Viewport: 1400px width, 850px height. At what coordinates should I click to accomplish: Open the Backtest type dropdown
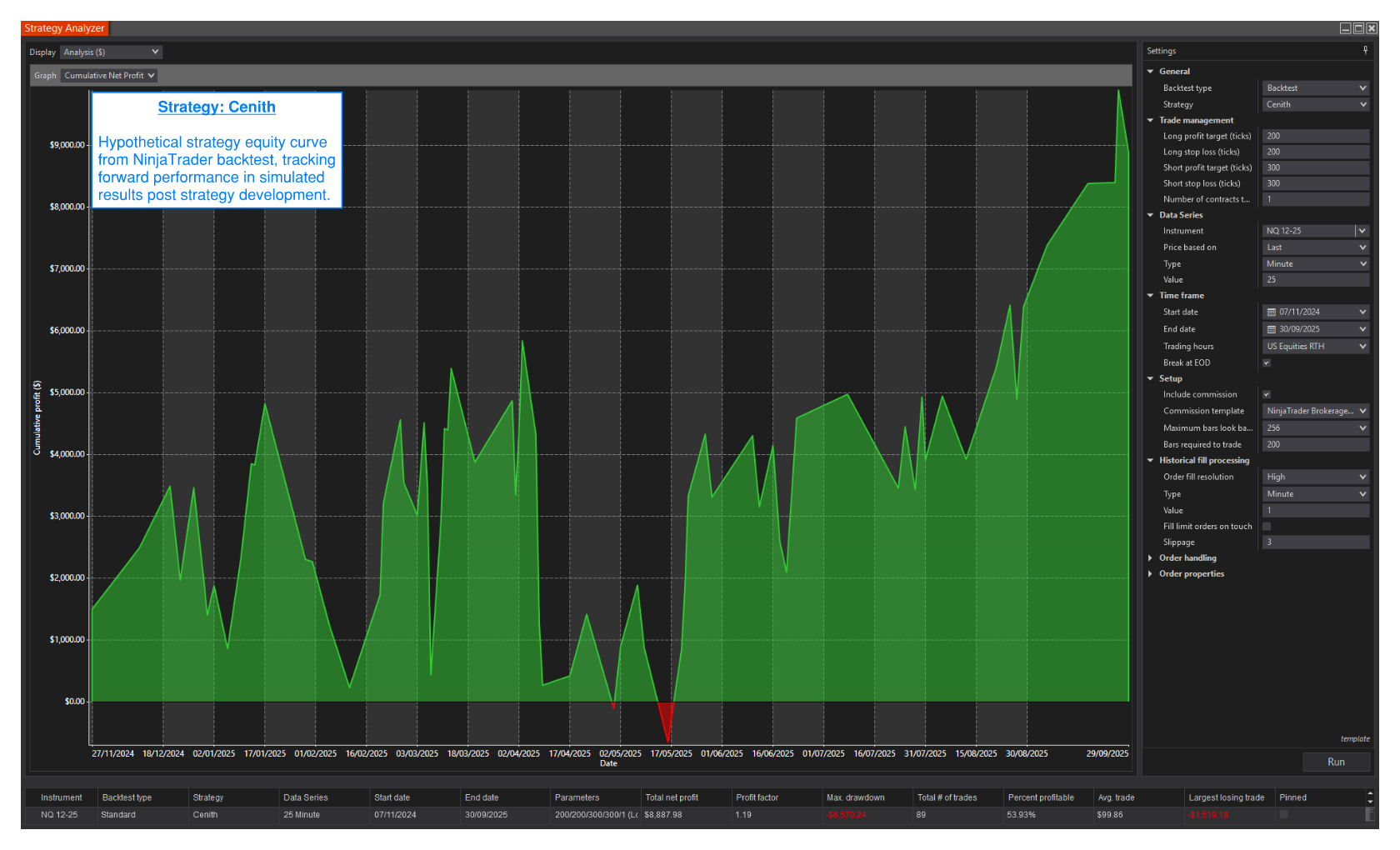pyautogui.click(x=1315, y=88)
